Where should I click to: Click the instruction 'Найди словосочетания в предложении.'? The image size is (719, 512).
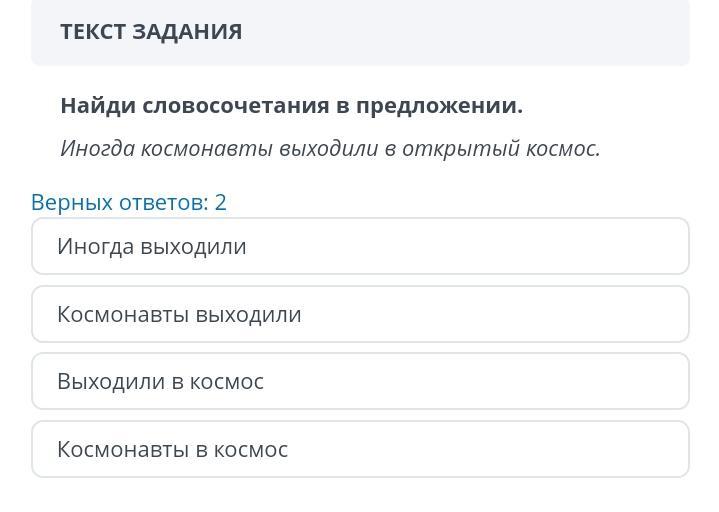(x=292, y=106)
